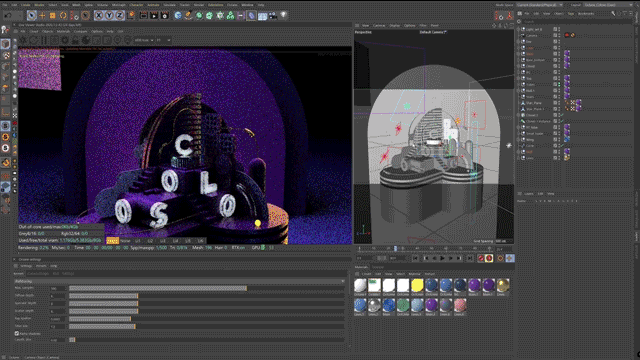640x360 pixels.
Task: Open the Cameras menu in viewport
Action: point(379,25)
